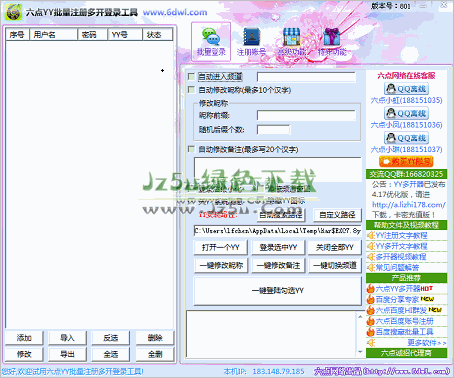
Task: Click flame icon beside 六点YY多开器
Action: coord(371,289)
